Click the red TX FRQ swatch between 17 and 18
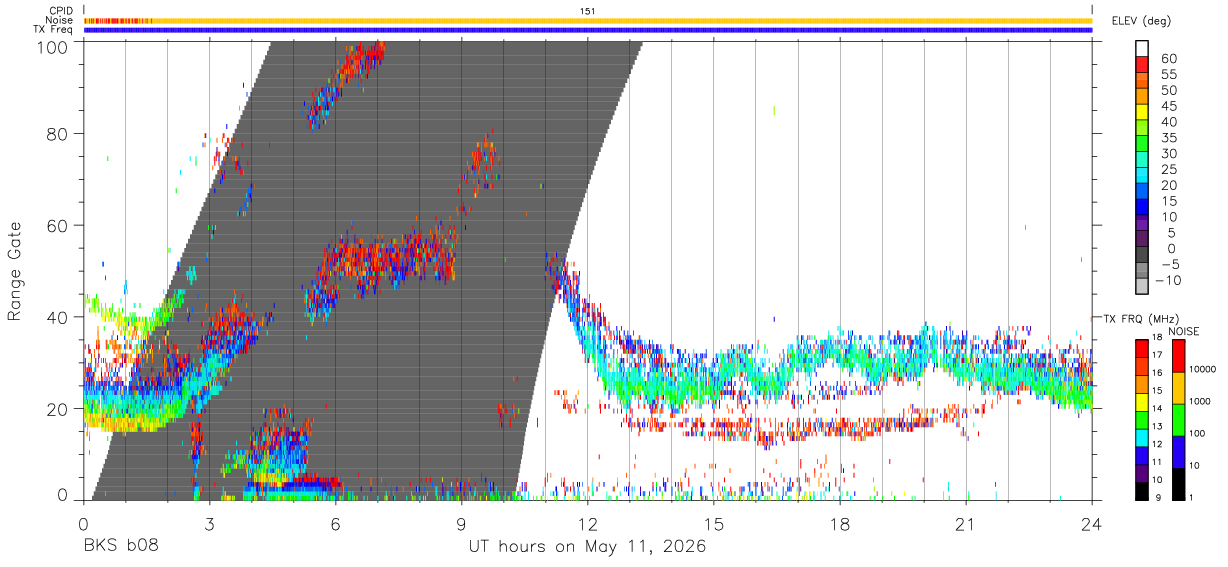The height and width of the screenshot is (567, 1228). click(1142, 349)
